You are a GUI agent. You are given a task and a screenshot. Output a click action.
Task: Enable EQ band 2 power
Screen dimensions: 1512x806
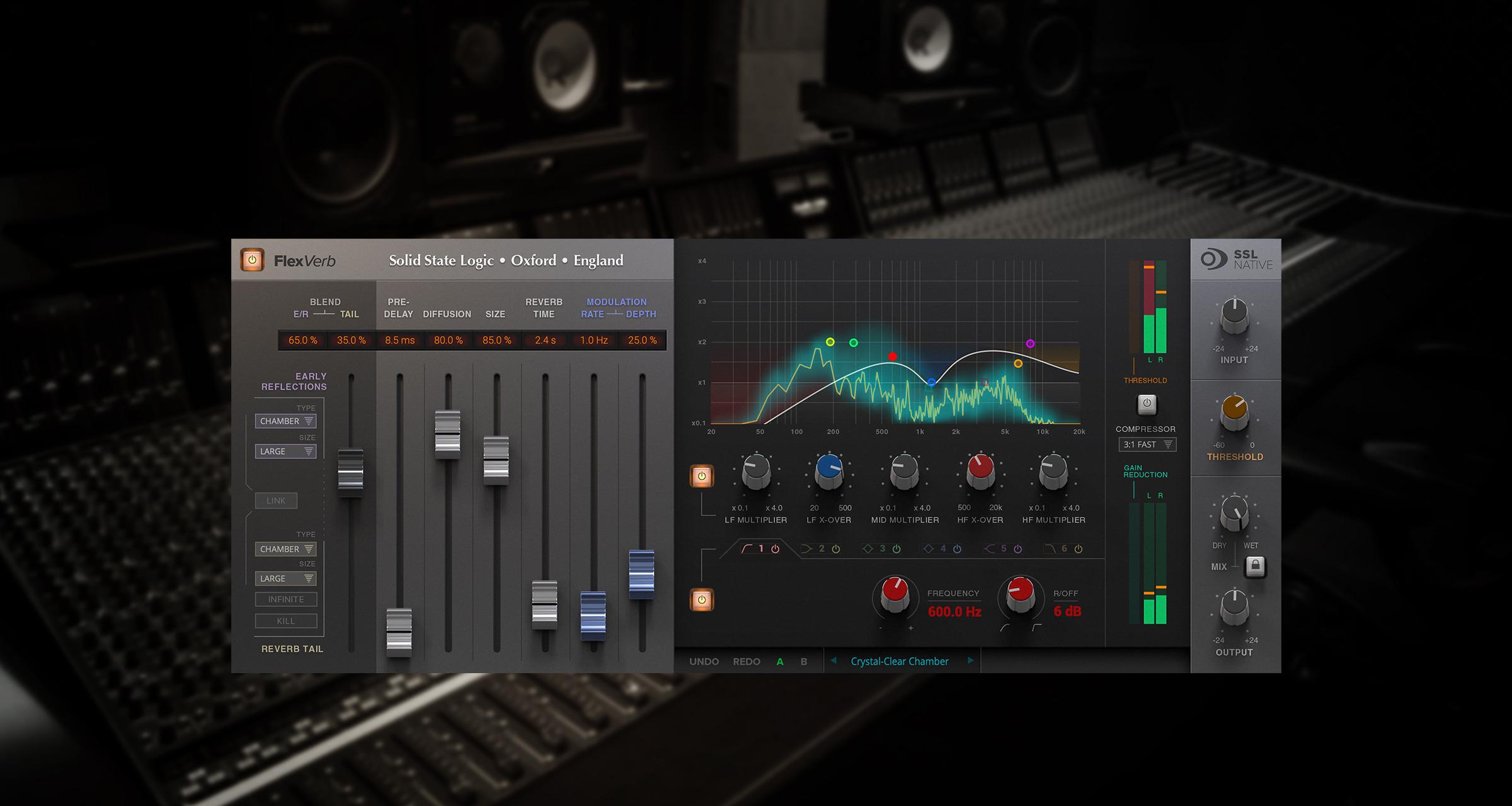pyautogui.click(x=836, y=549)
